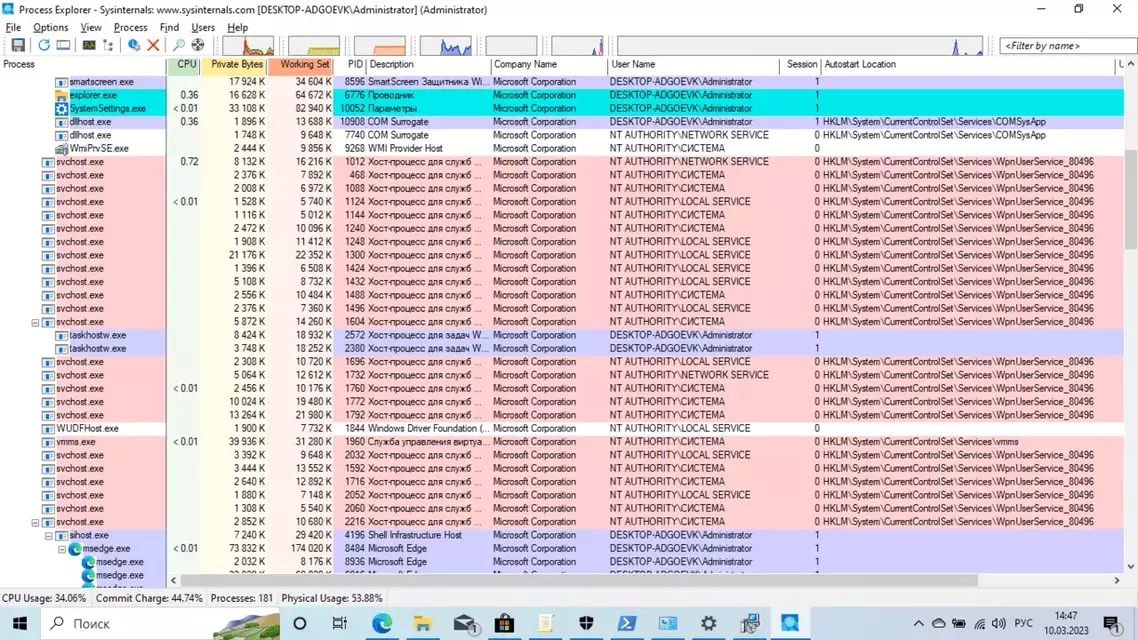The height and width of the screenshot is (640, 1138).
Task: Select dllhost.exe row with PID 10908
Action: click(x=562, y=122)
